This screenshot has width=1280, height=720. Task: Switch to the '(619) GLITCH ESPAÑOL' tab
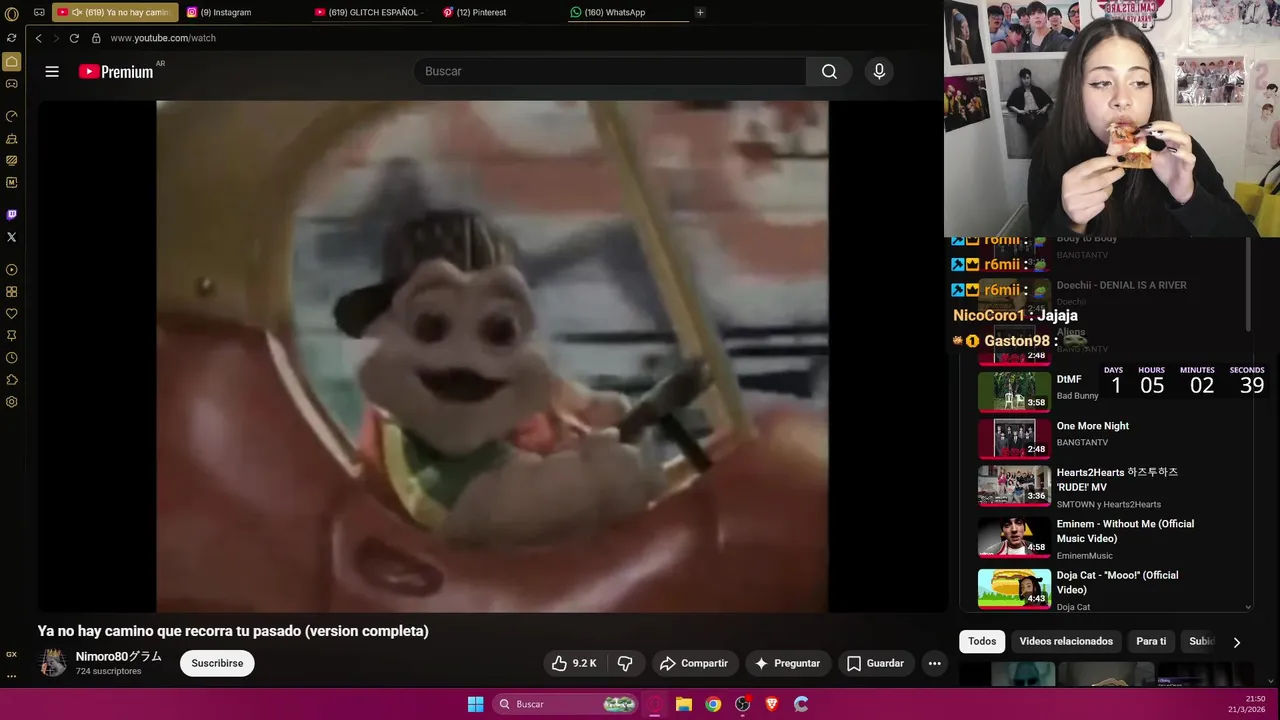[x=370, y=12]
